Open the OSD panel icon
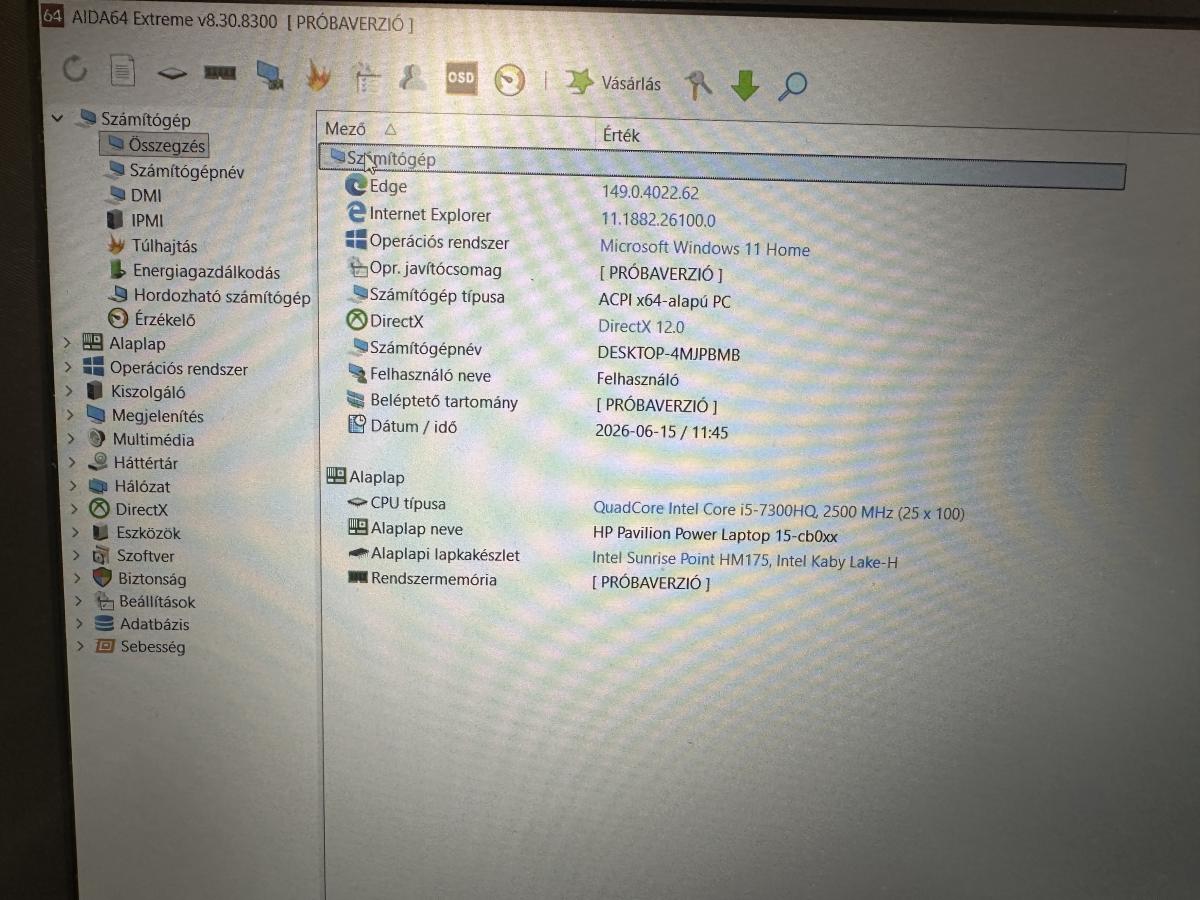This screenshot has height=900, width=1200. 461,78
